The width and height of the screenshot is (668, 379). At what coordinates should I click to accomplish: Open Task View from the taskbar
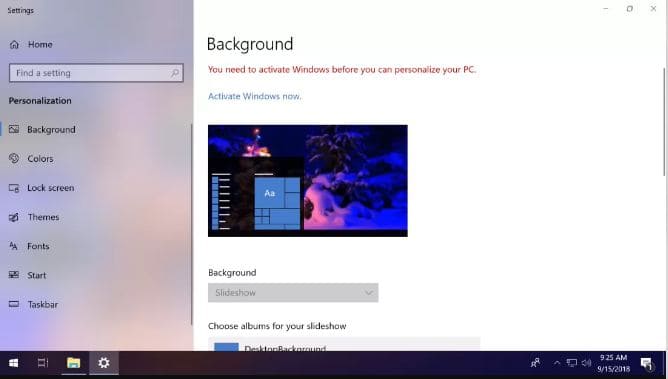43,363
